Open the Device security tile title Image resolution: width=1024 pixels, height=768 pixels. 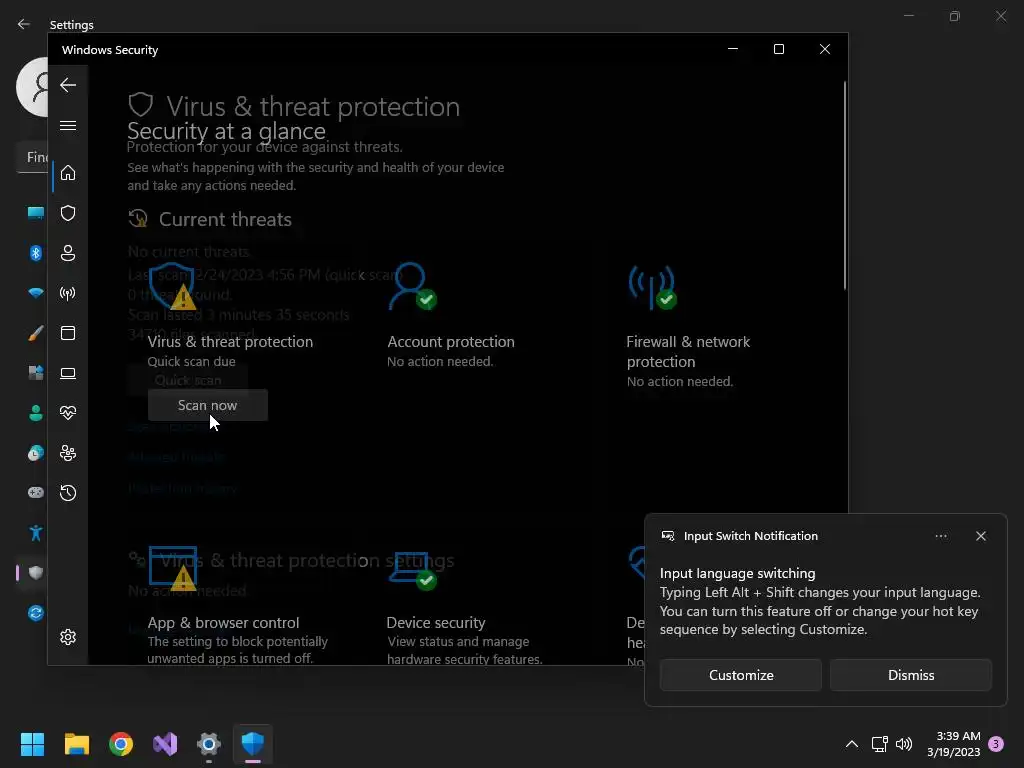[436, 623]
